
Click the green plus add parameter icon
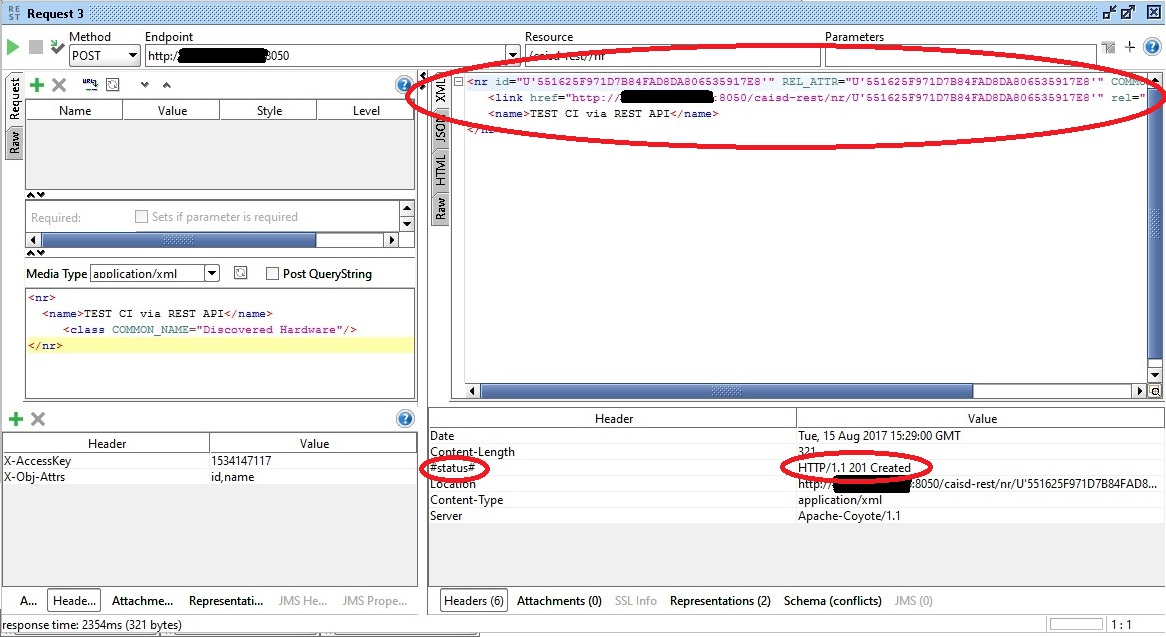click(36, 85)
